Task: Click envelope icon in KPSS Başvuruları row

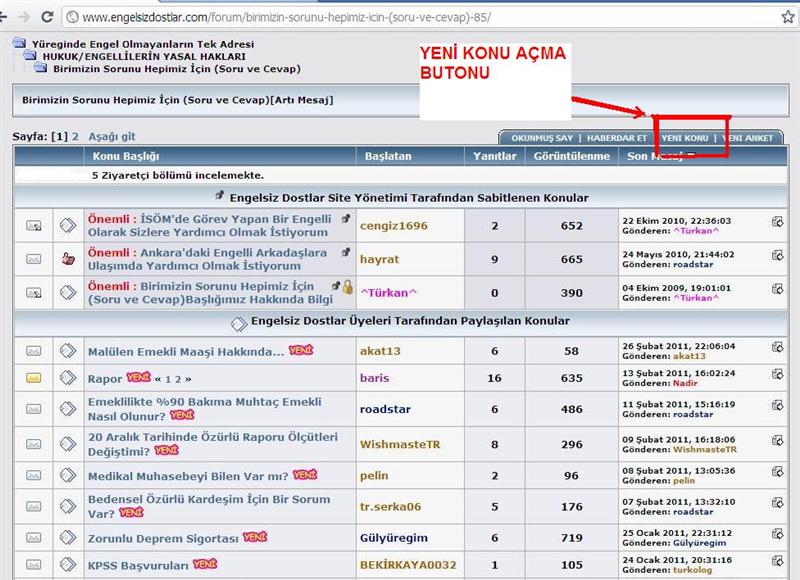Action: [x=33, y=565]
